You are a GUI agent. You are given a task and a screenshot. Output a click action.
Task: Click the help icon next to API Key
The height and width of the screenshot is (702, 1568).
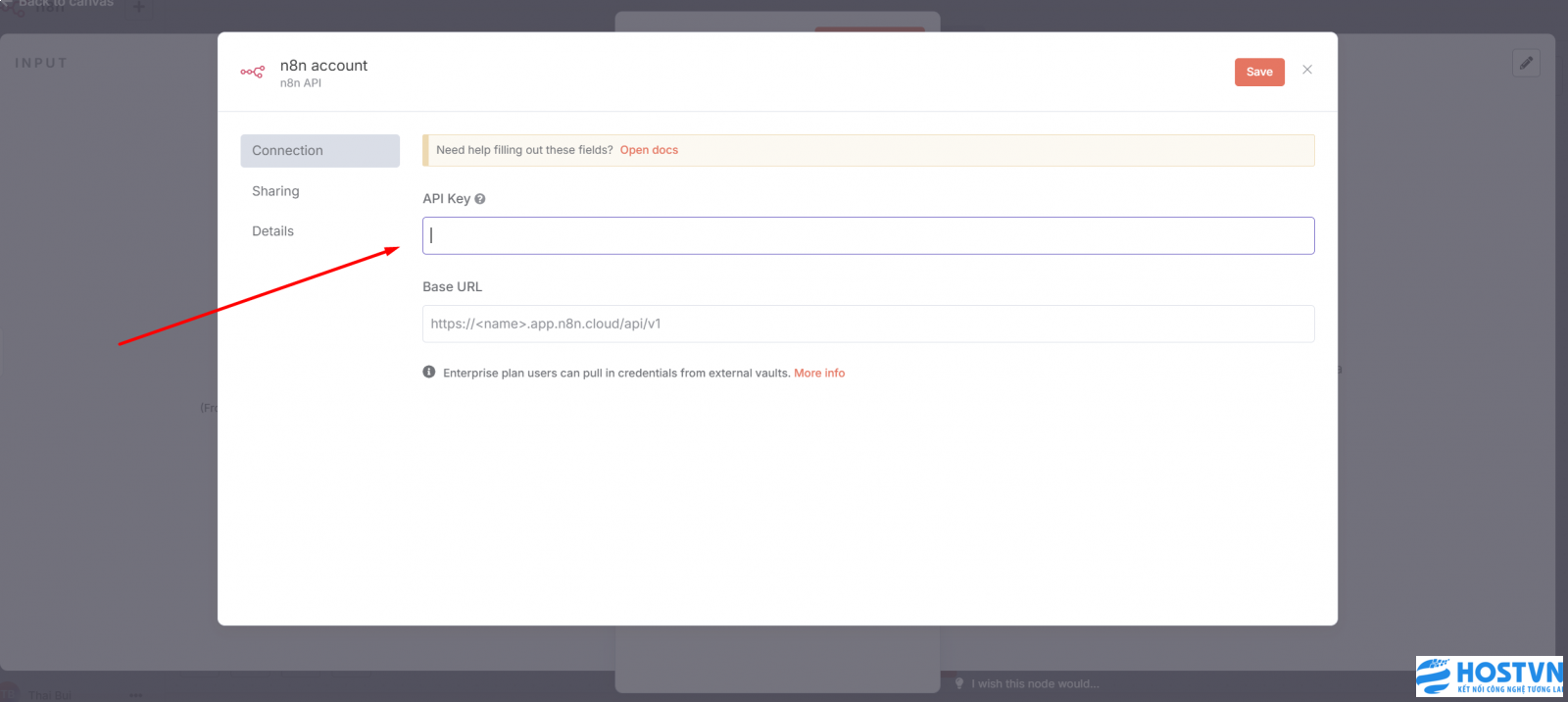click(x=480, y=199)
